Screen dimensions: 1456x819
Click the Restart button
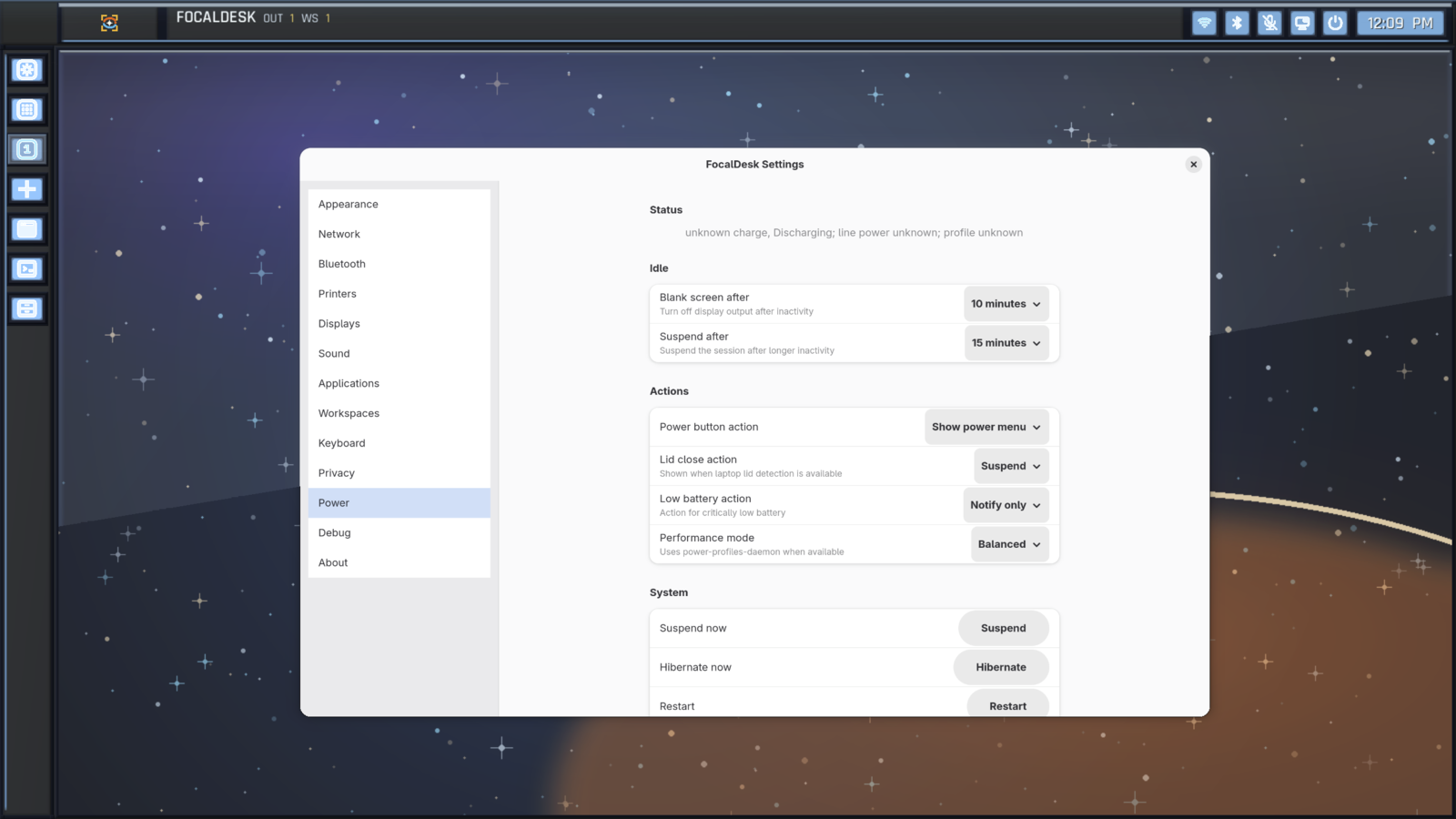coord(1007,705)
